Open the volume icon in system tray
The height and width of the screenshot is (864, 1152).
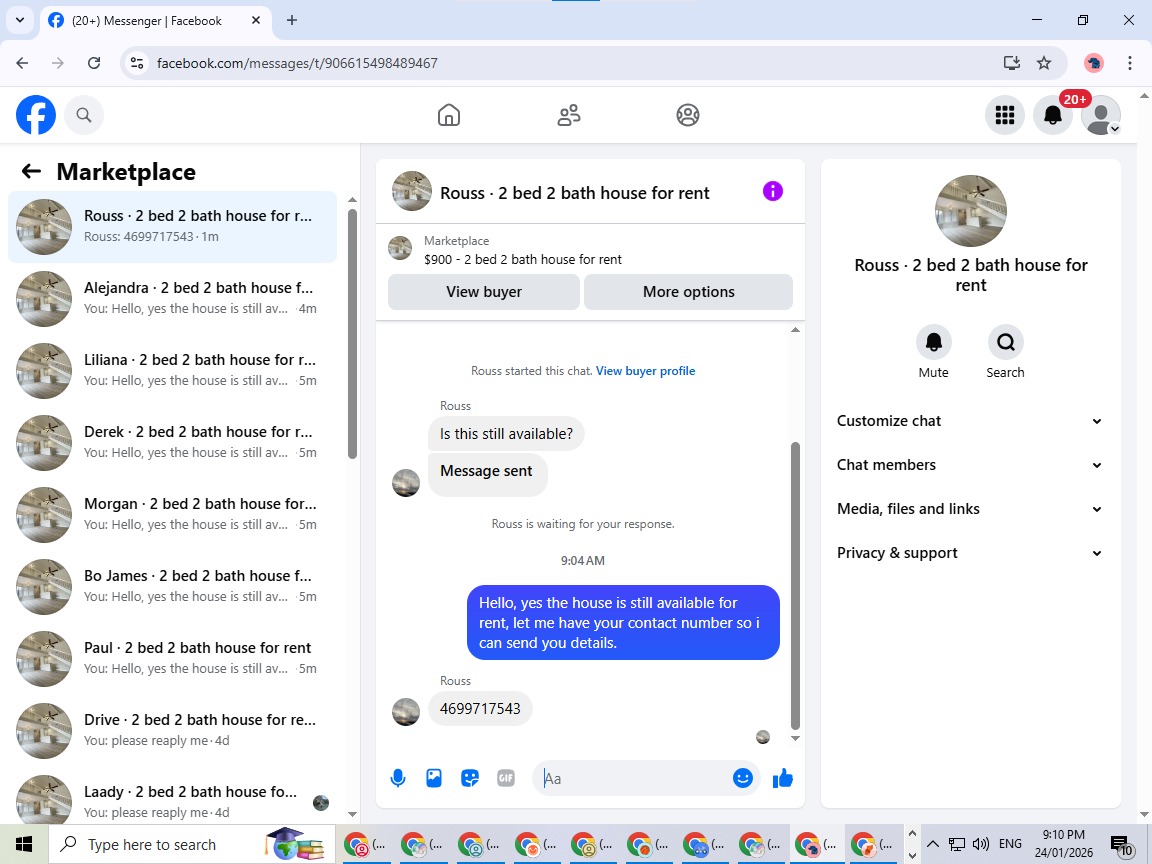(x=980, y=844)
